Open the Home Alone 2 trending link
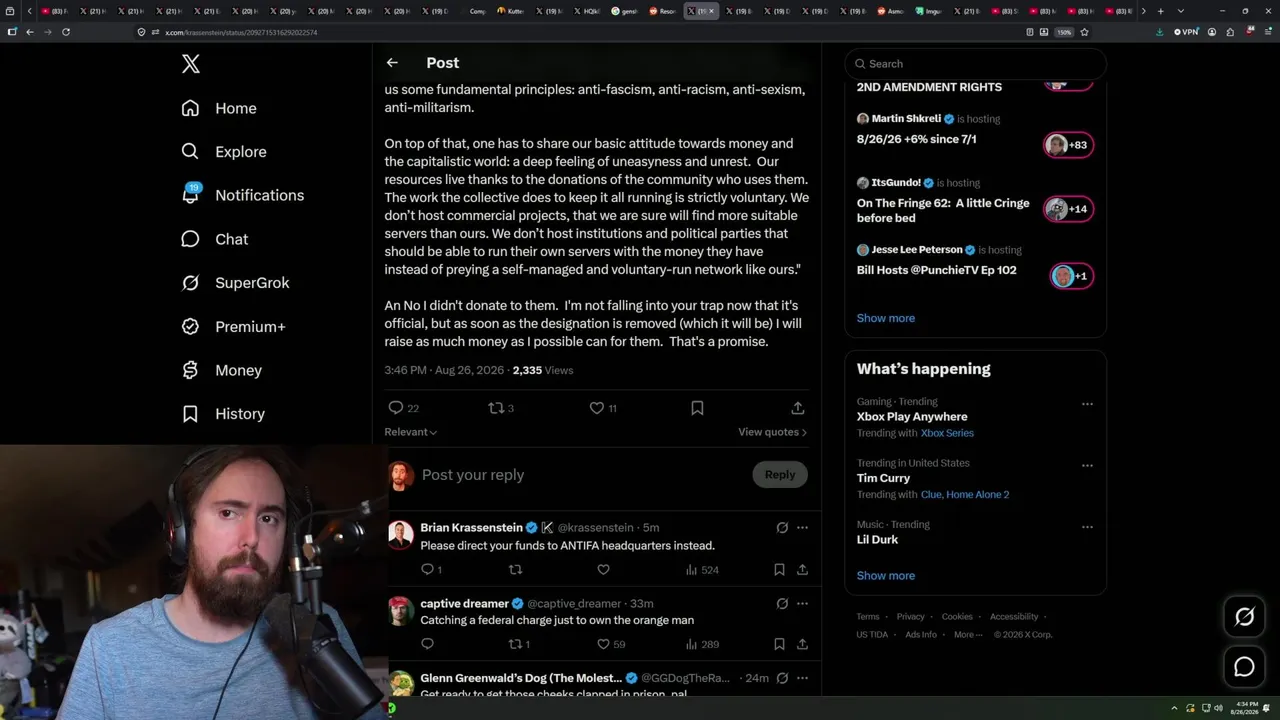 point(979,494)
